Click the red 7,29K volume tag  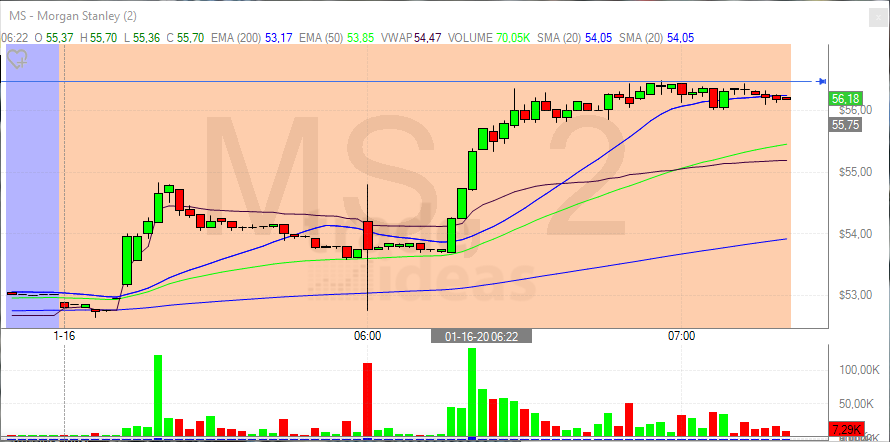(x=846, y=428)
